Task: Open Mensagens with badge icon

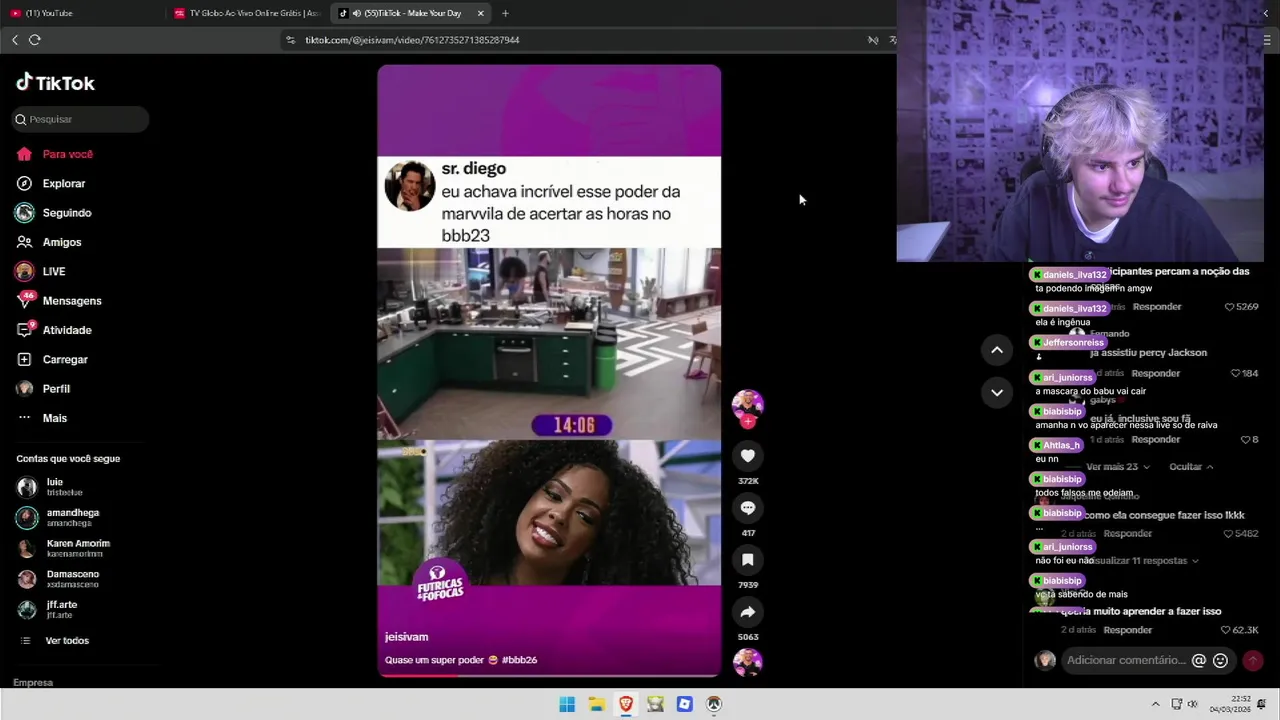Action: [x=24, y=300]
